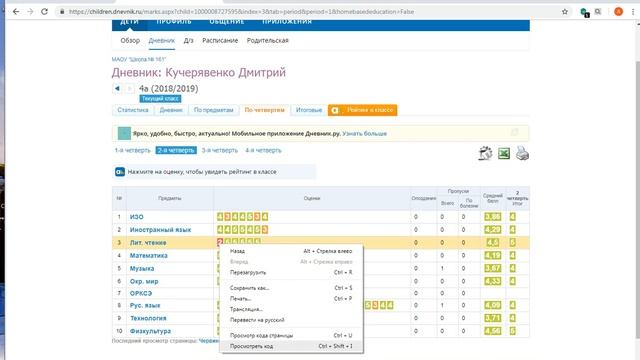Click the browser back arrow
The width and height of the screenshot is (640, 360).
point(16,12)
